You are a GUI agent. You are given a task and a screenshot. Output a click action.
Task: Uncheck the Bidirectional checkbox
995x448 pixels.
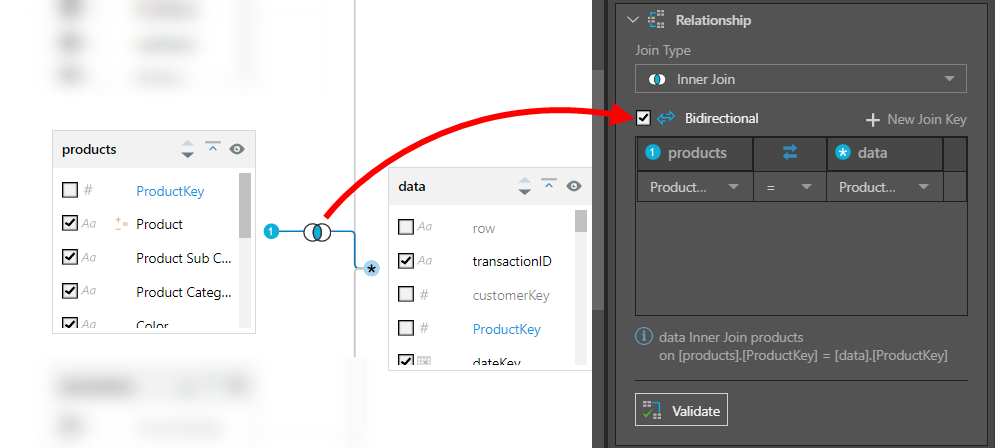[643, 118]
